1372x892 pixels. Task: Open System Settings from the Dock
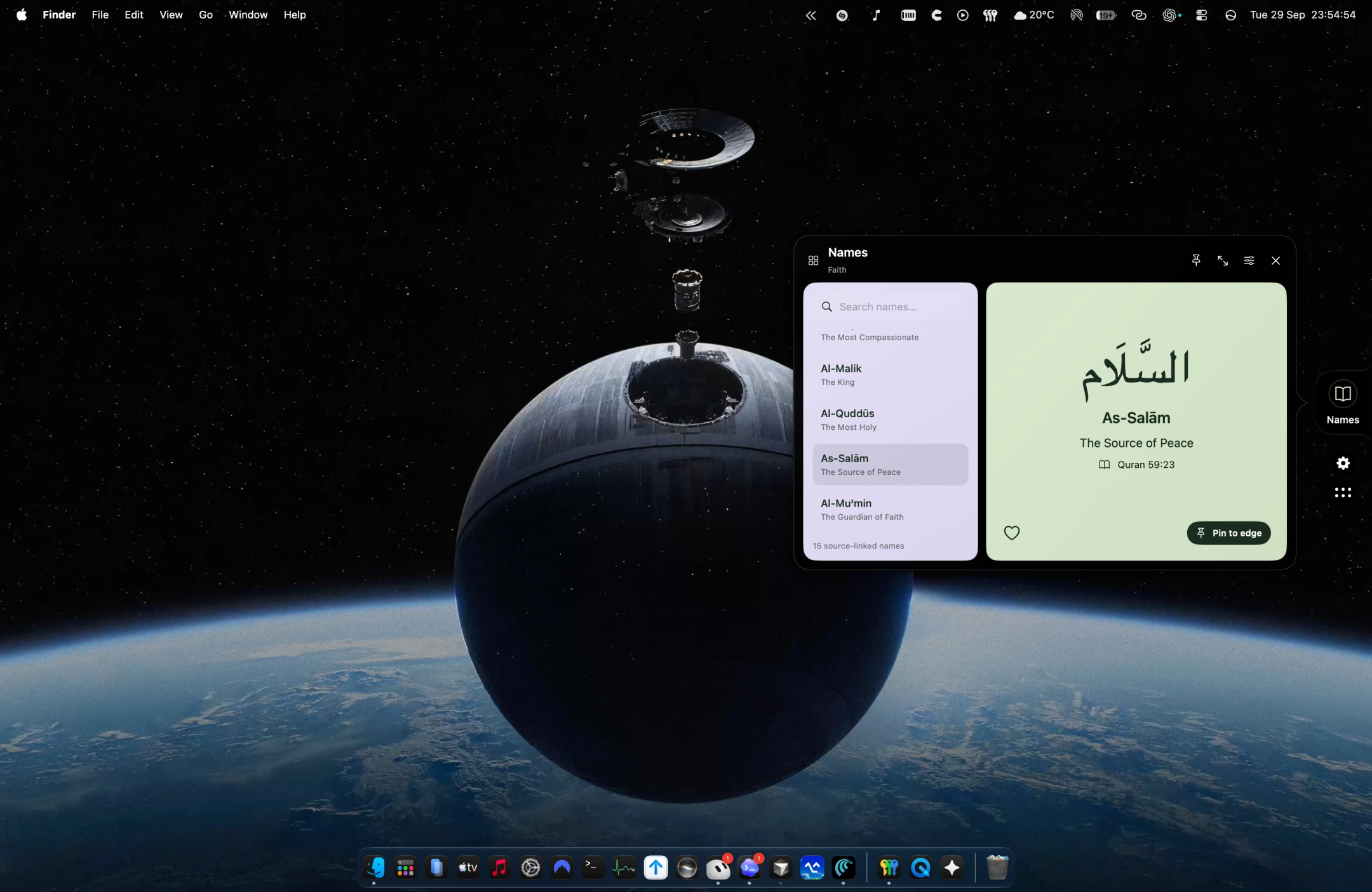(x=530, y=867)
